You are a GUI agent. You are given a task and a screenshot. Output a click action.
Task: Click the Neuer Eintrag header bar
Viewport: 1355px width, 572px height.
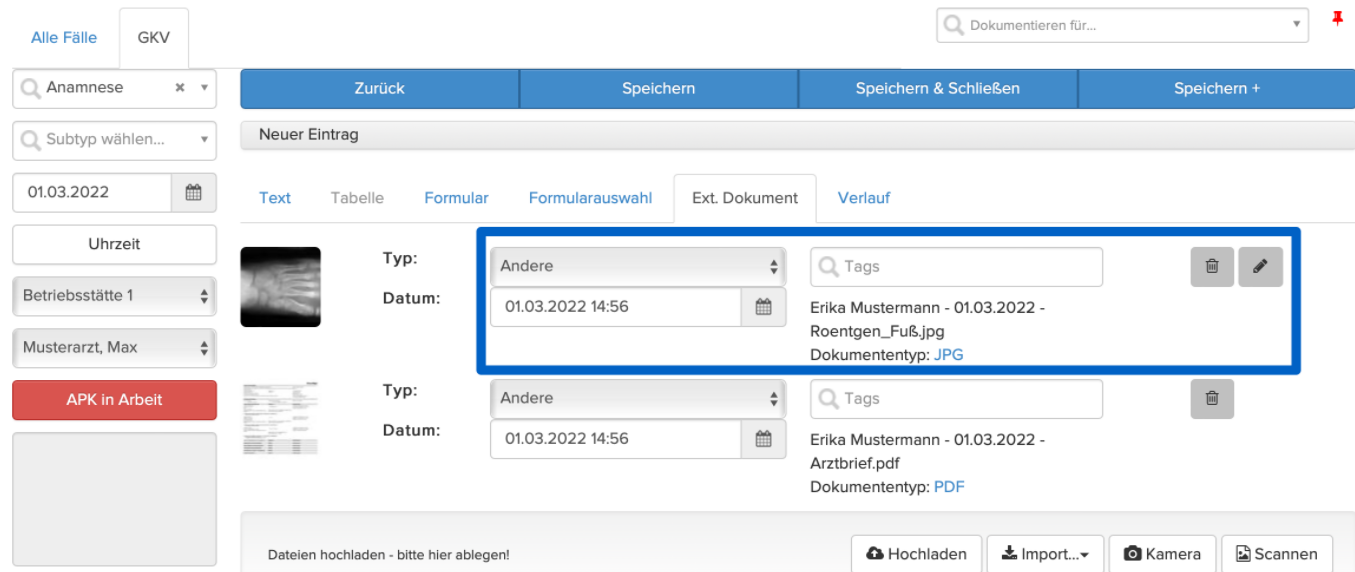798,135
